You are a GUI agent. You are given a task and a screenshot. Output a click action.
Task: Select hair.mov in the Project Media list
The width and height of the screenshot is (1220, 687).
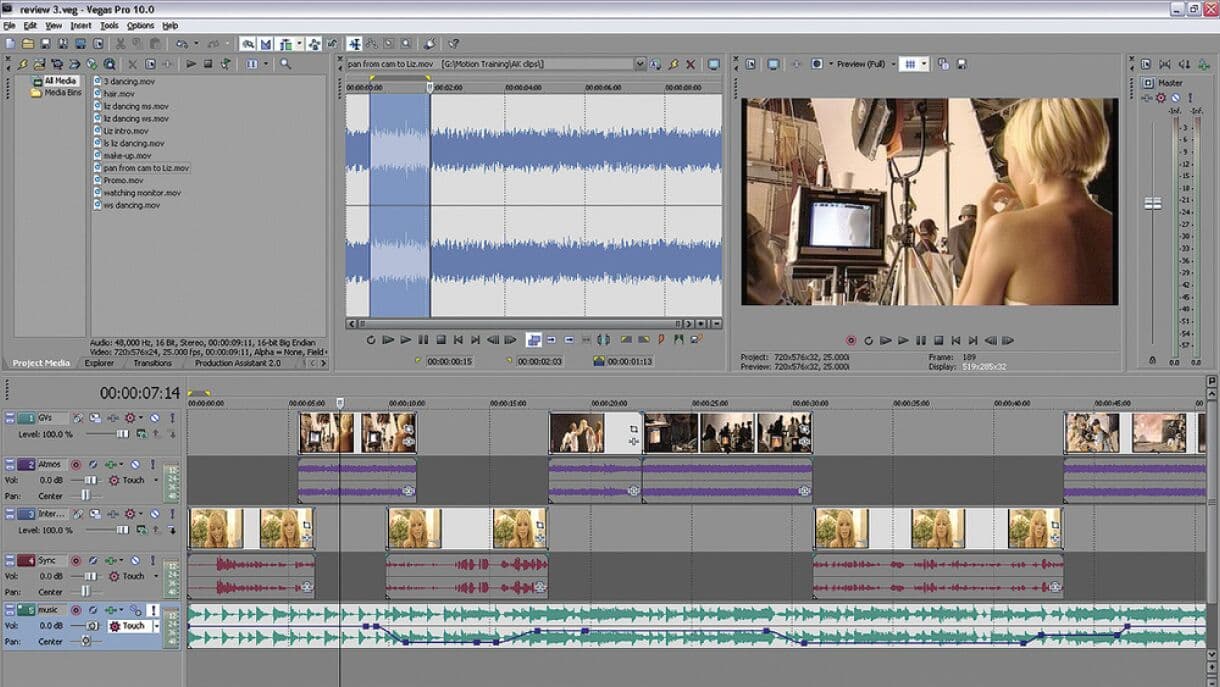pyautogui.click(x=118, y=92)
